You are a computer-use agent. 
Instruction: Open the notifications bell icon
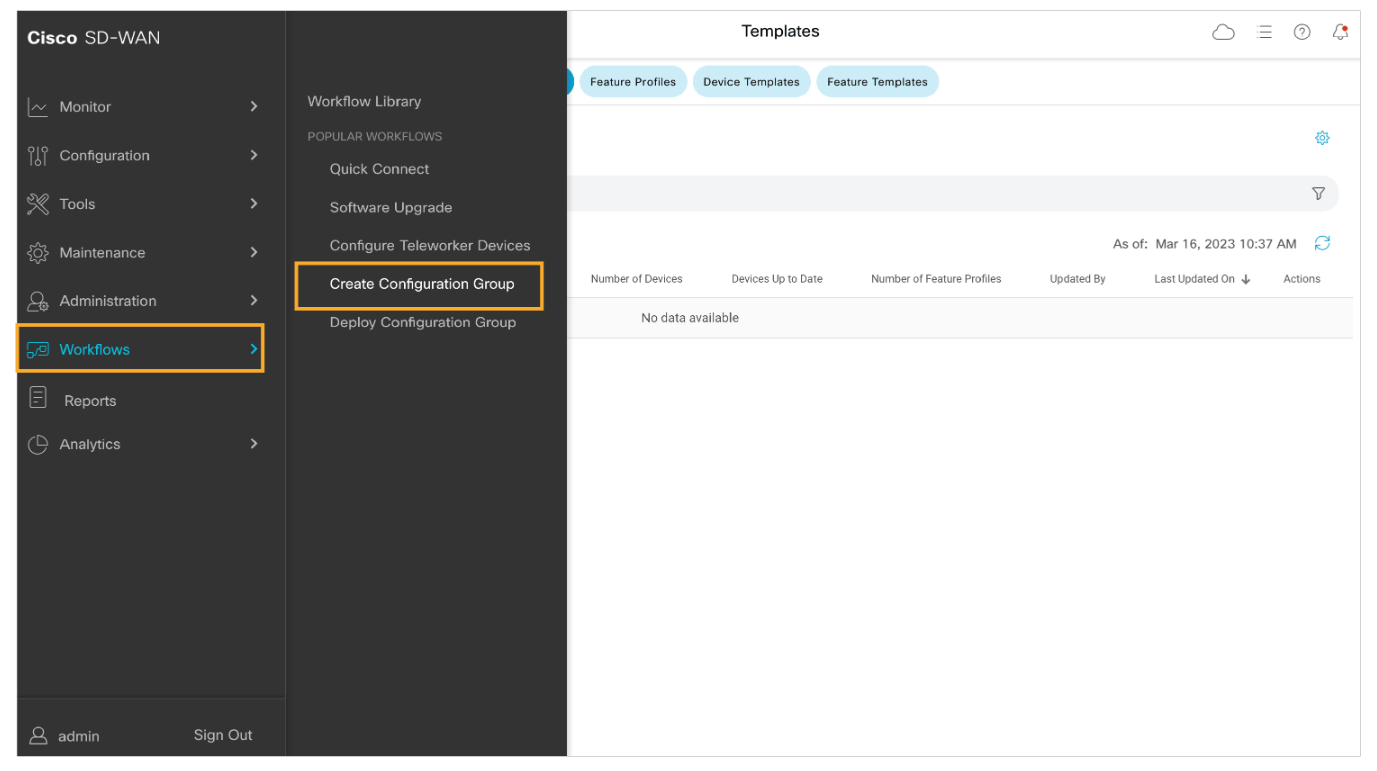tap(1340, 32)
